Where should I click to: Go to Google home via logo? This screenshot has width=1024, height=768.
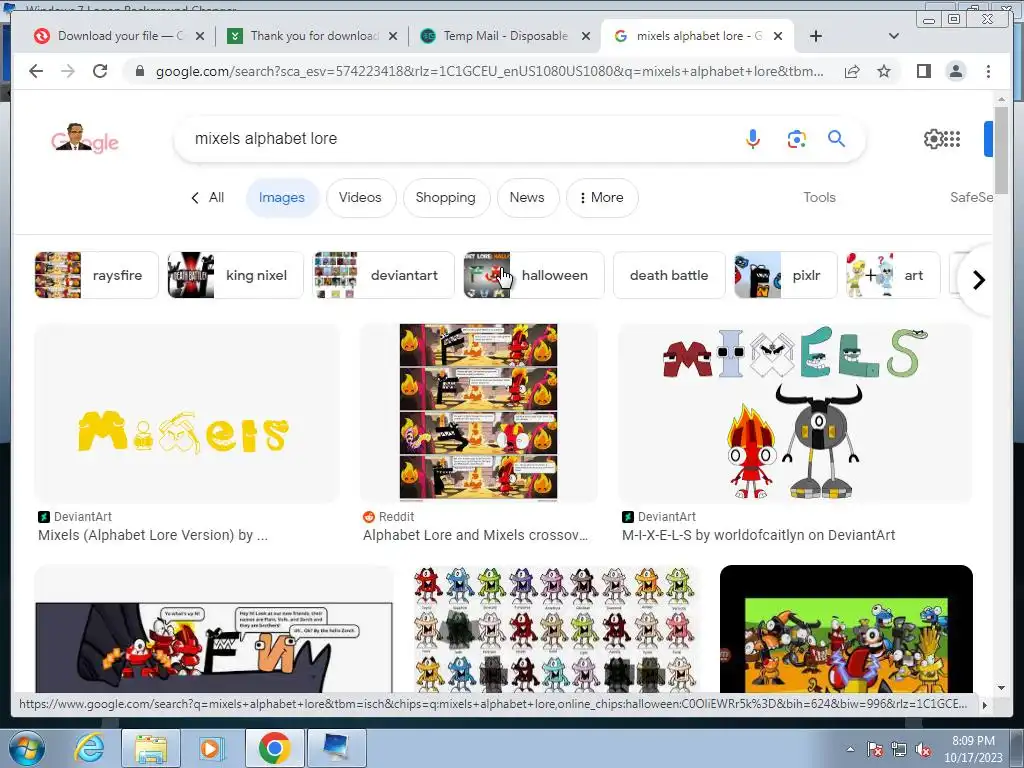coord(85,138)
